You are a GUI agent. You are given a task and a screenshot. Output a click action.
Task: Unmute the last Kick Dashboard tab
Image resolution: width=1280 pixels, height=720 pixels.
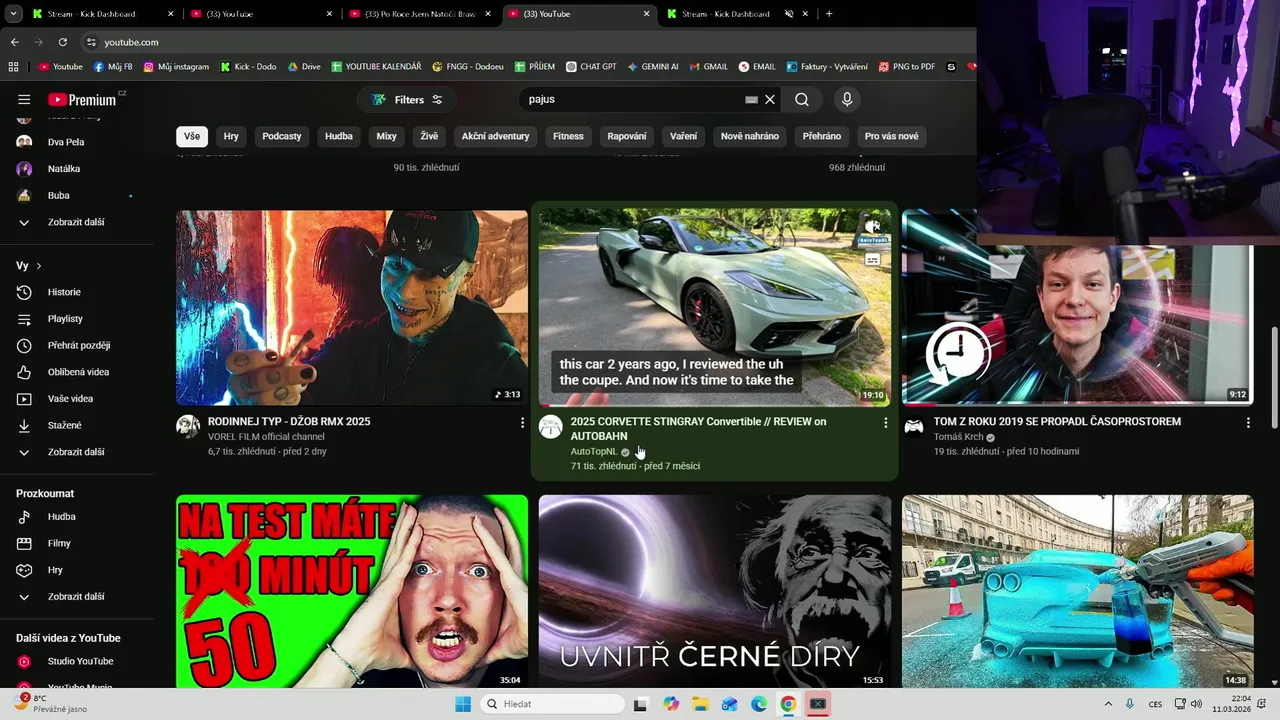[x=788, y=14]
